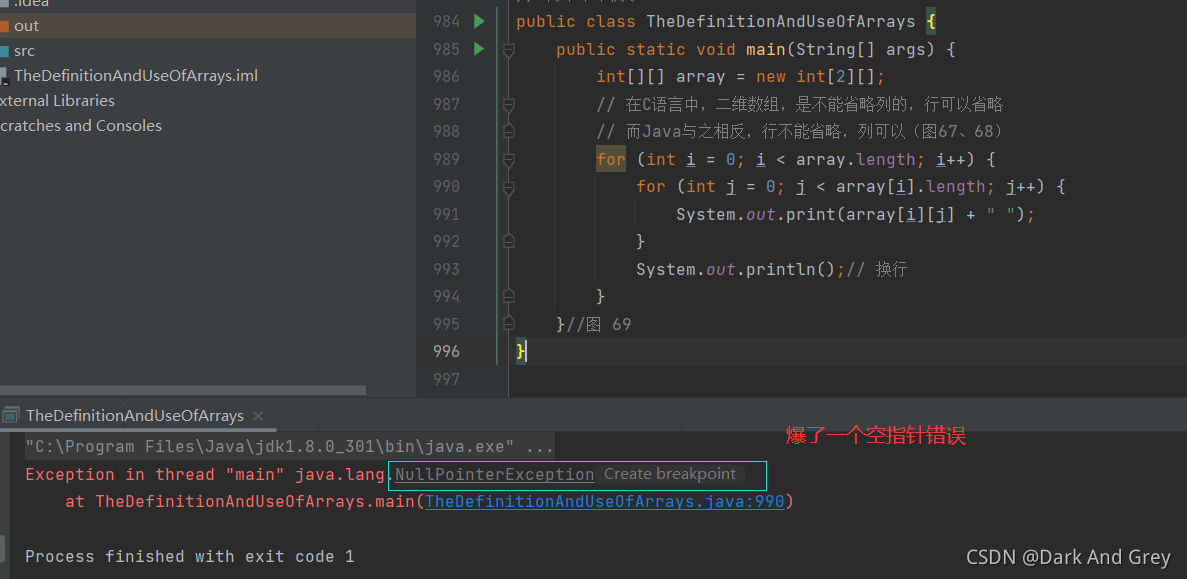Click line number 997 in gutter
1187x579 pixels.
point(446,378)
